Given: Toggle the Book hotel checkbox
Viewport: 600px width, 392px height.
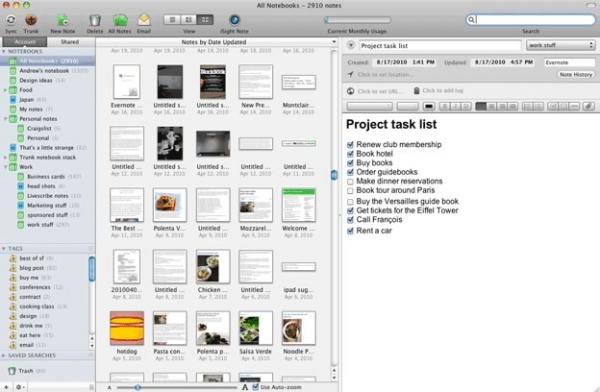Looking at the screenshot, I should 350,154.
